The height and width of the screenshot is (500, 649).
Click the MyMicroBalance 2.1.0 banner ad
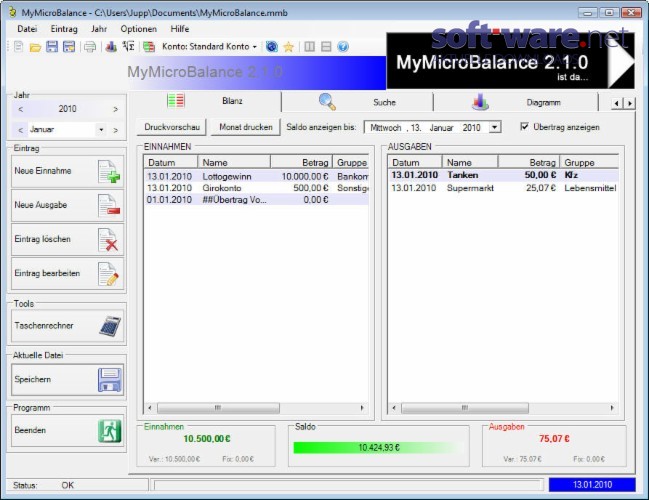pyautogui.click(x=510, y=61)
